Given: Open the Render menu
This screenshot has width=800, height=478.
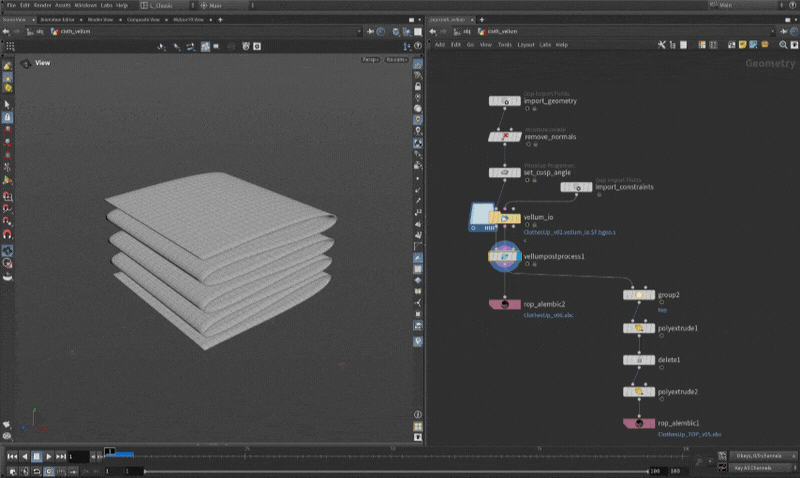Looking at the screenshot, I should click(42, 5).
